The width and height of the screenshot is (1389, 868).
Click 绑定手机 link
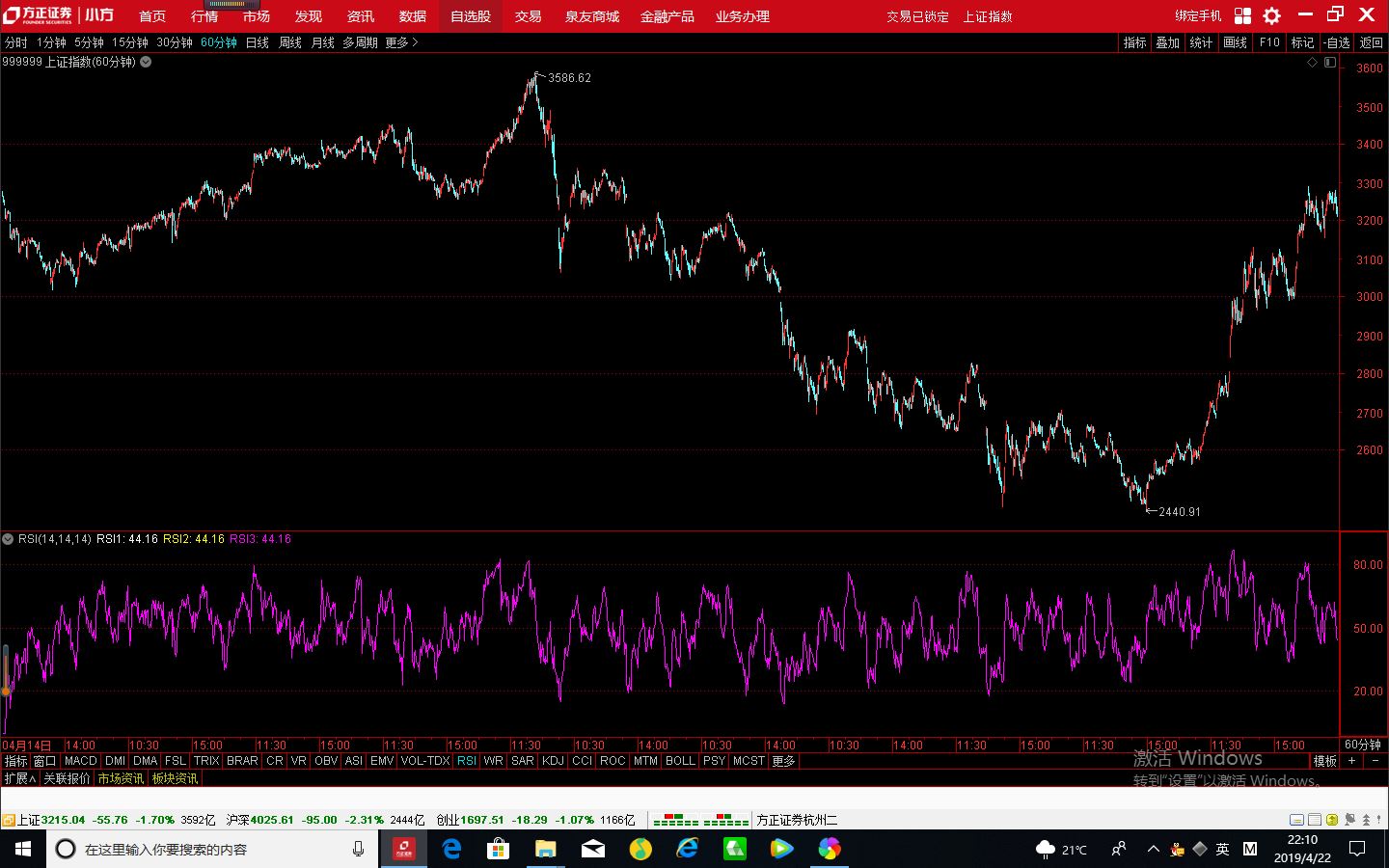coord(1198,16)
